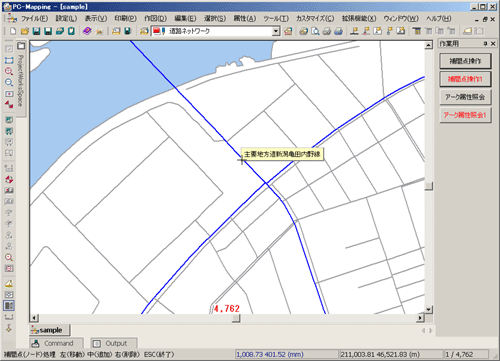Image resolution: width=500 pixels, height=361 pixels.
Task: Switch to the sample map tab
Action: pos(50,330)
